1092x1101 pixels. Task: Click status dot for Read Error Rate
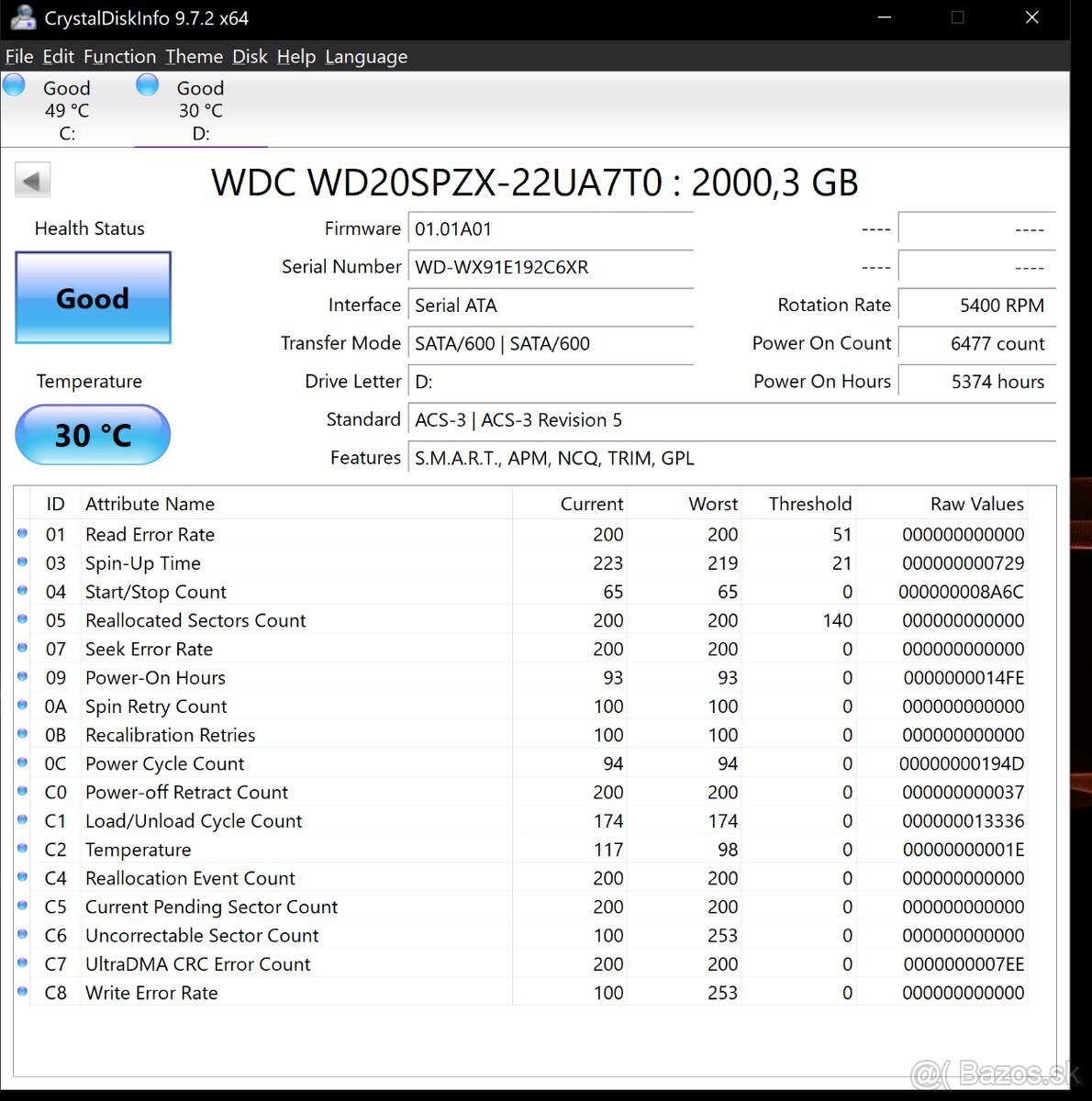pyautogui.click(x=22, y=533)
